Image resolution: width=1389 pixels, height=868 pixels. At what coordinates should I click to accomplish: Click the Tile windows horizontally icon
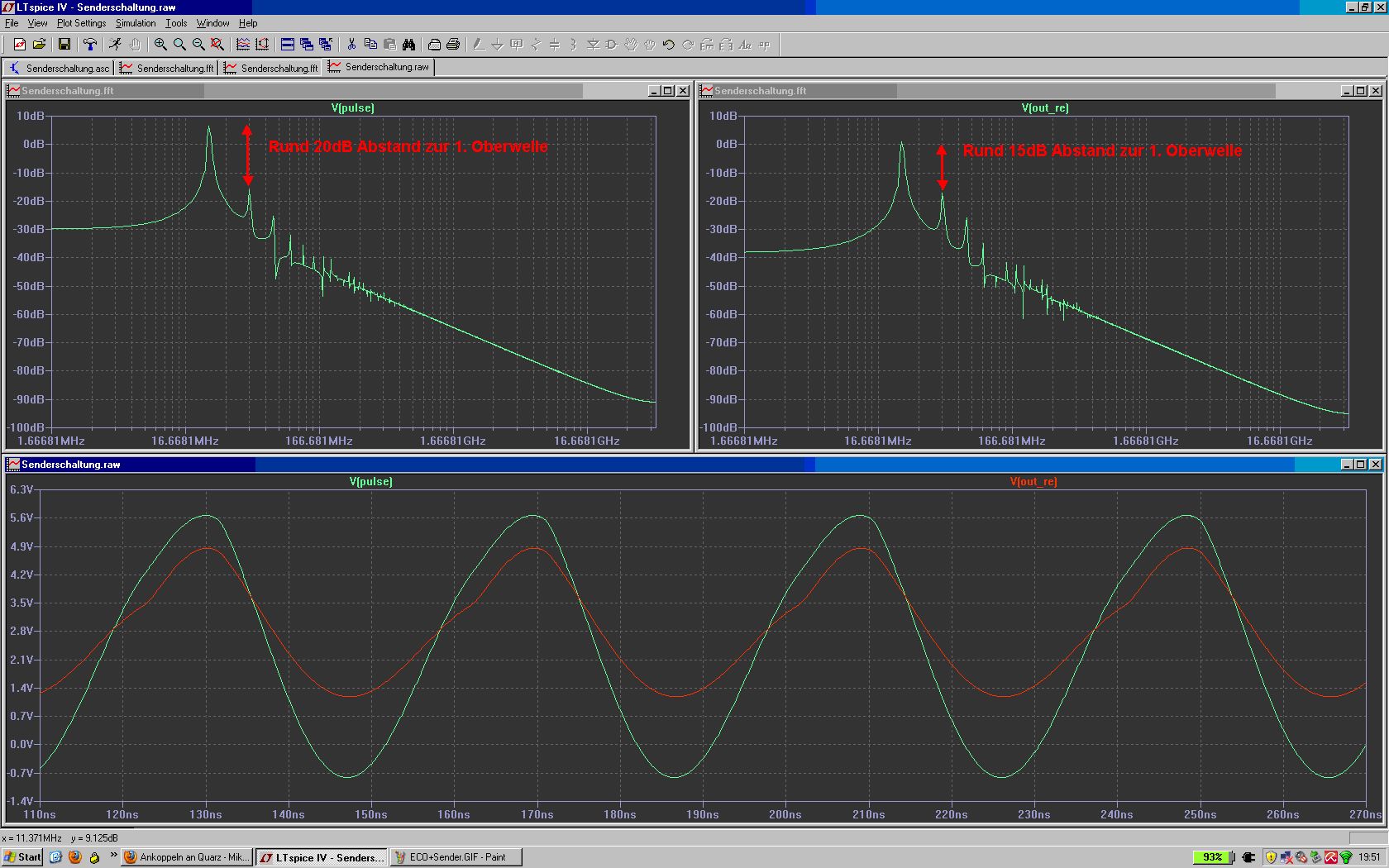[x=288, y=45]
